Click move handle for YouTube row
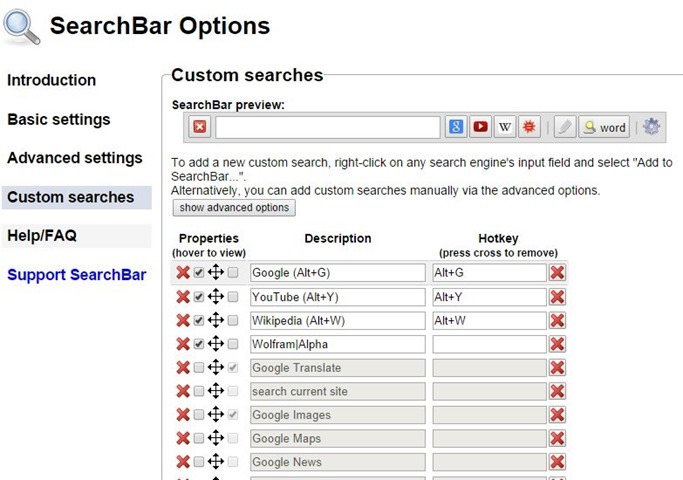Viewport: 683px width, 480px height. (x=216, y=297)
